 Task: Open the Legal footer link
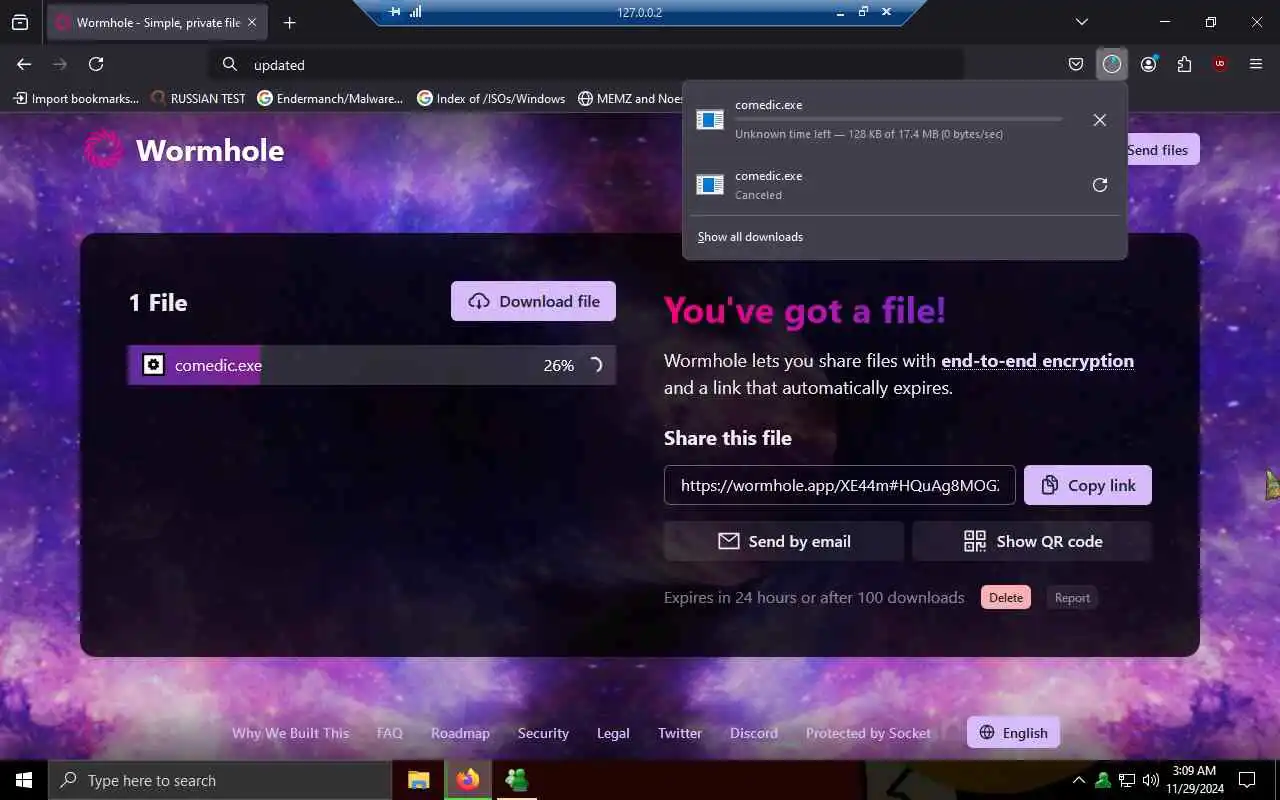tap(613, 733)
